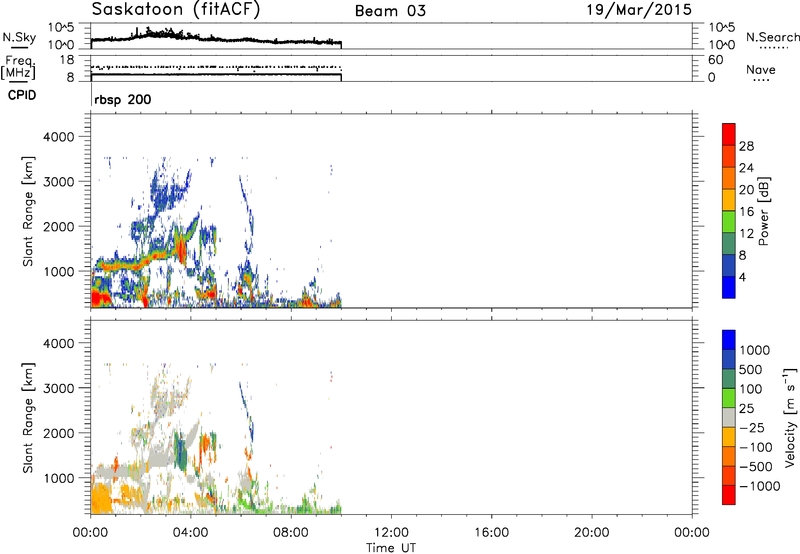Click the sky noise trace in top panel
Screen dimensions: 800x554
coord(216,38)
